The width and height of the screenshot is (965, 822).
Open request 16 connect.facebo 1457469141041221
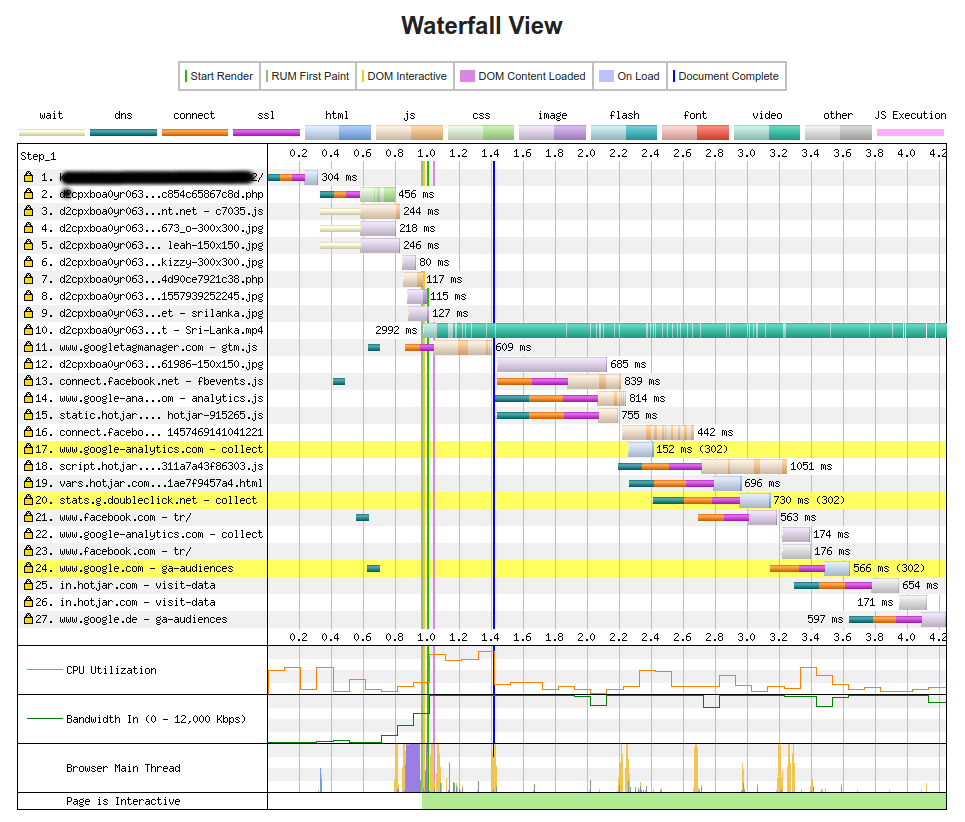click(161, 433)
